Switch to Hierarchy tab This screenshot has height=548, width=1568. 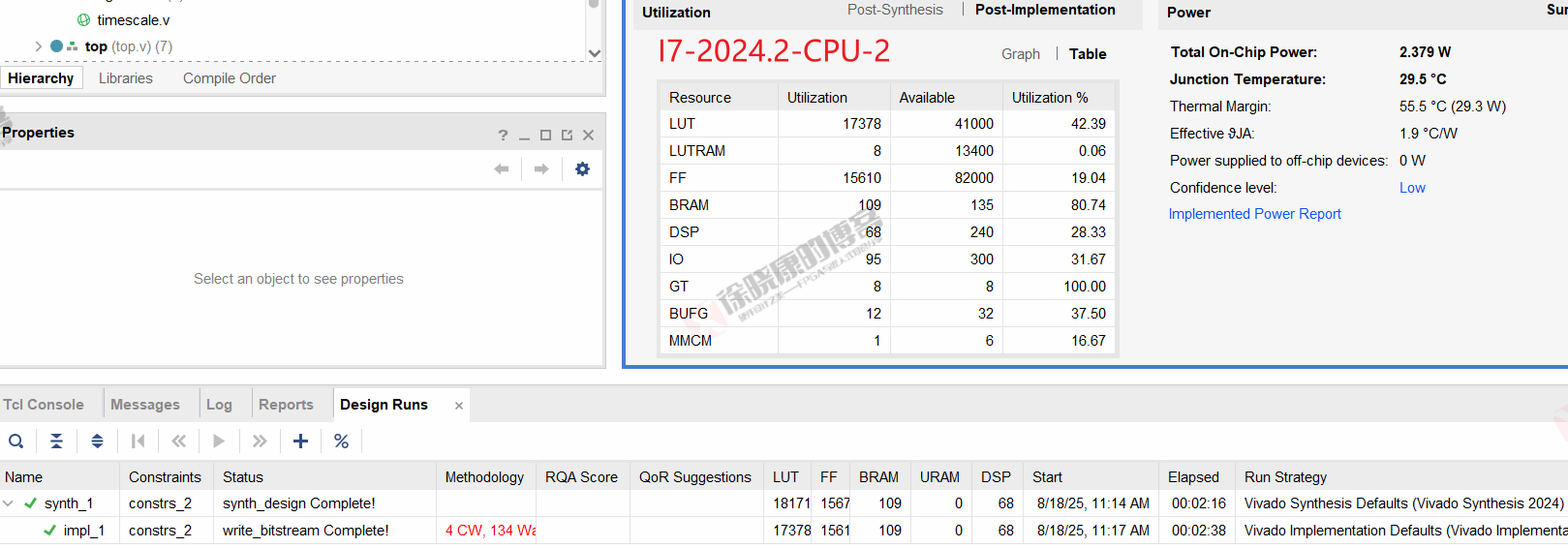coord(41,78)
